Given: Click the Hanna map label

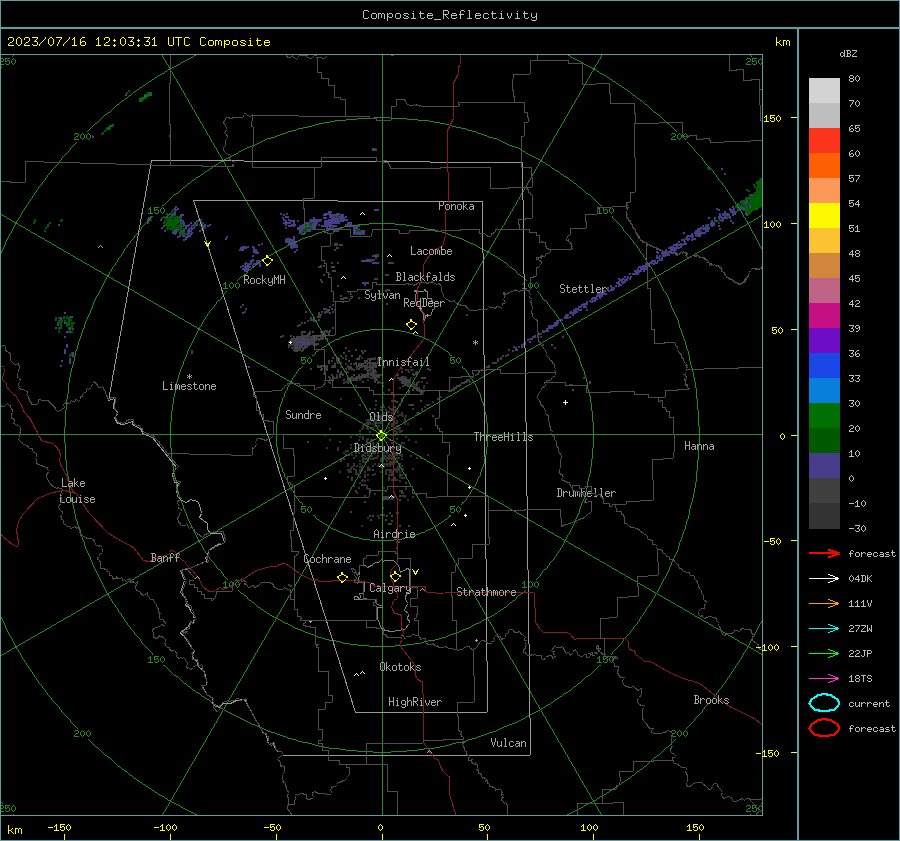Looking at the screenshot, I should [x=699, y=446].
